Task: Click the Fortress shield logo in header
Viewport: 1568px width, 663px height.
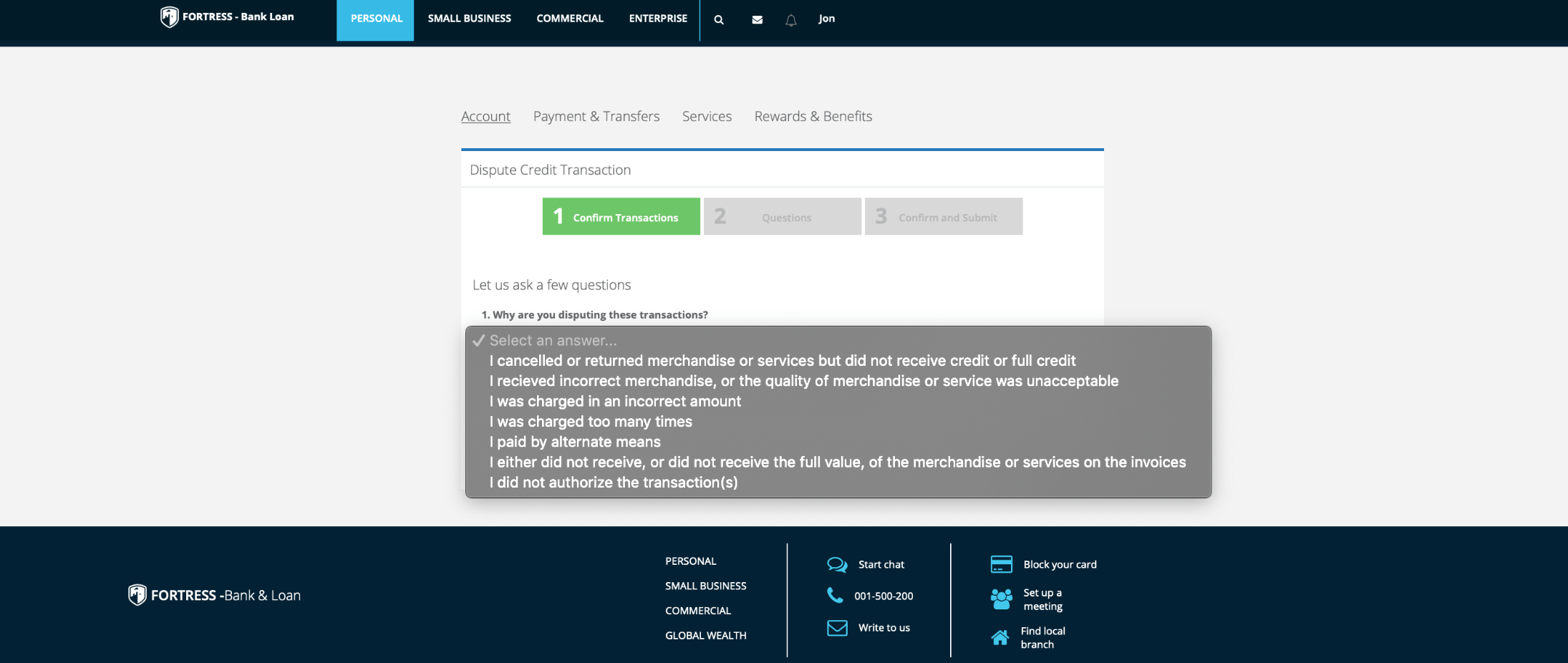Action: pyautogui.click(x=169, y=16)
